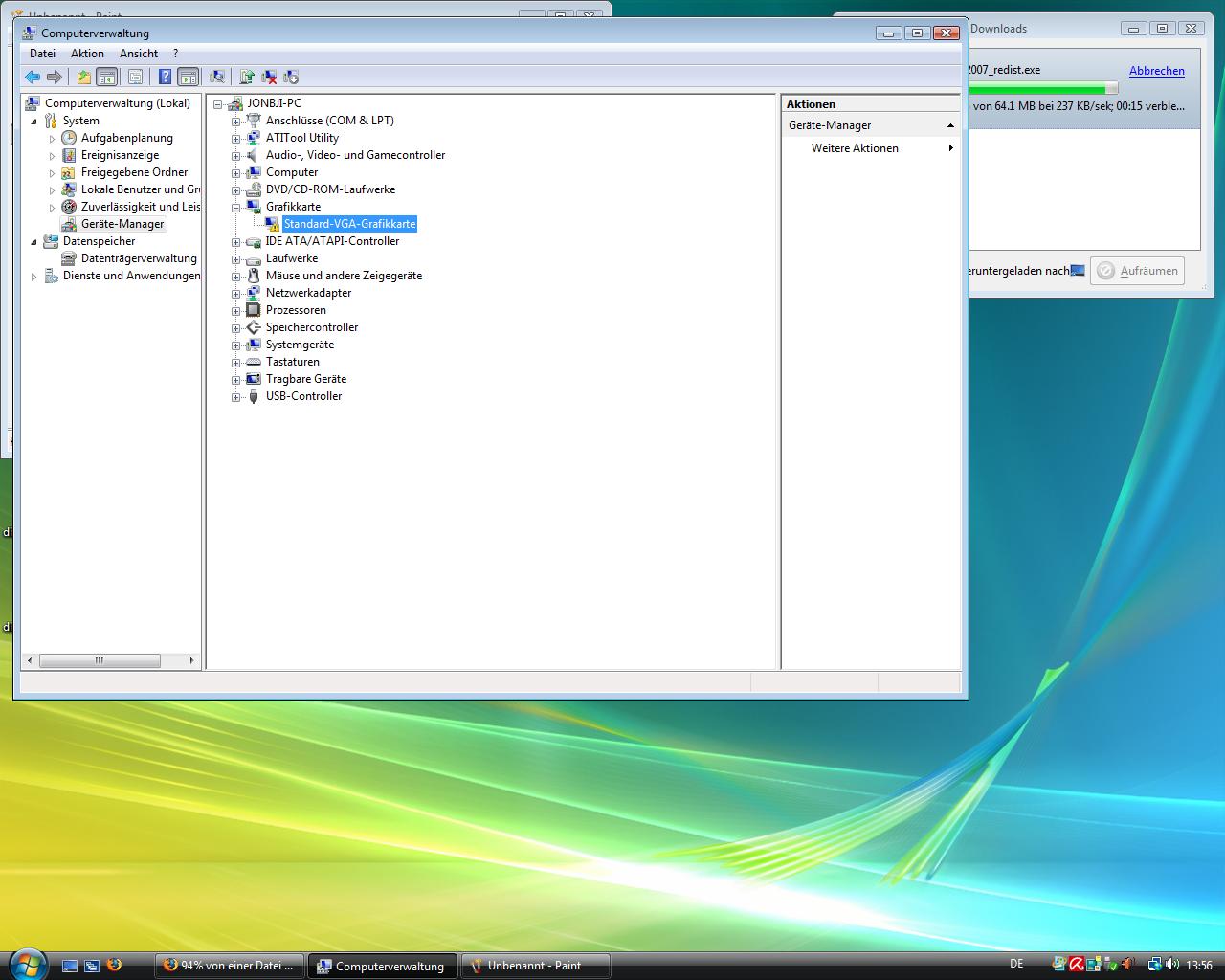Collapse the Grafikkarte category
This screenshot has height=980, width=1225.
pos(235,208)
